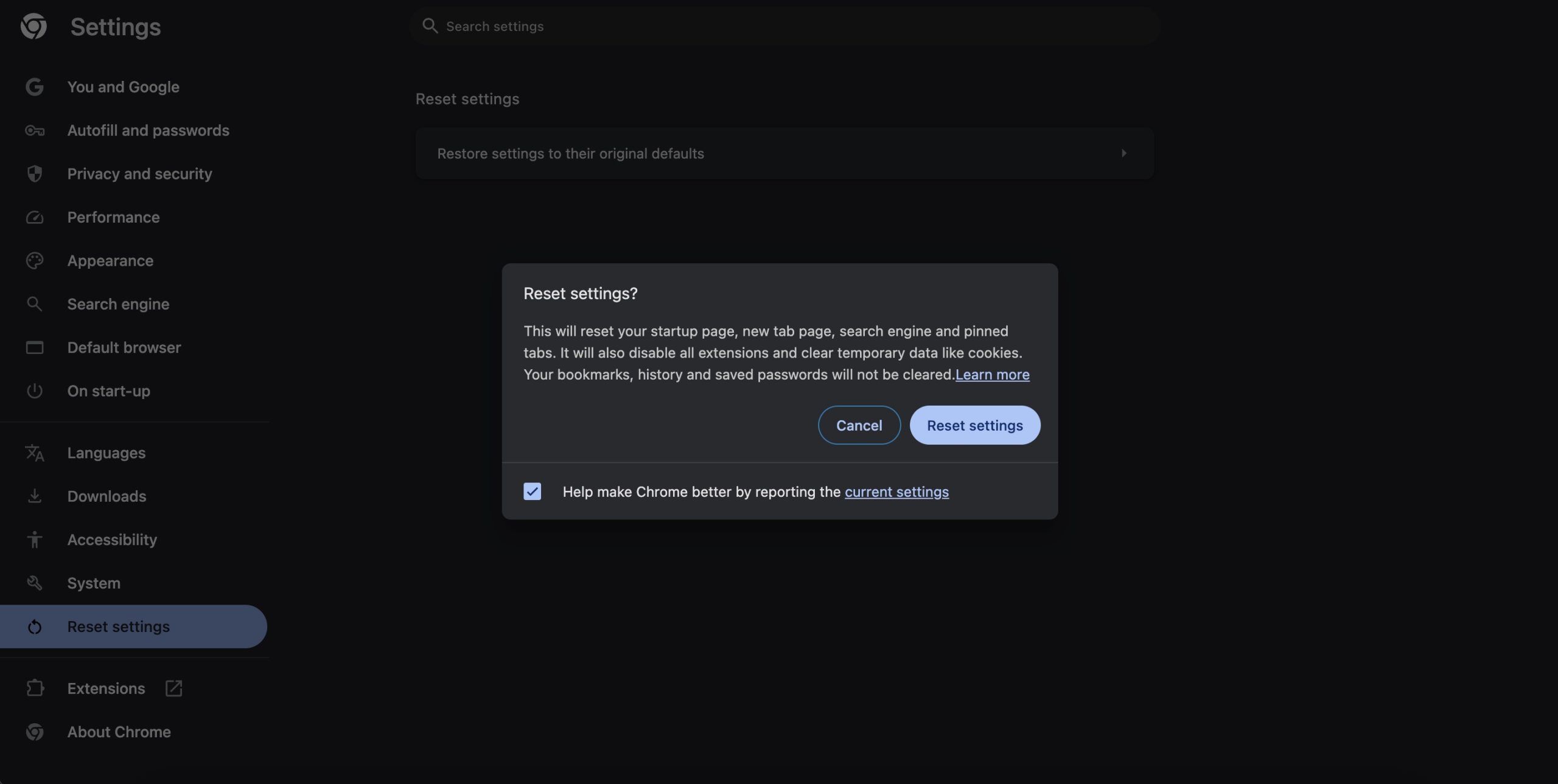Image resolution: width=1558 pixels, height=784 pixels.
Task: Open the Downloads settings section
Action: 107,496
